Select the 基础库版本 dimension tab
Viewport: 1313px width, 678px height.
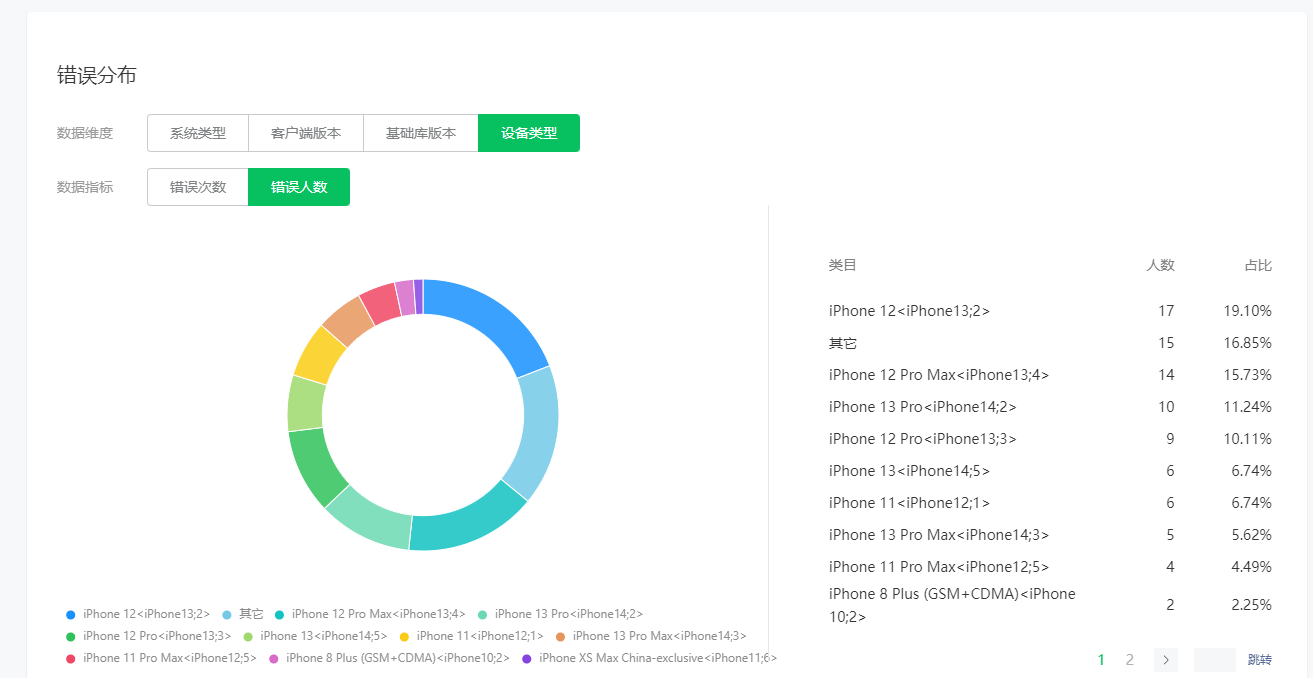[421, 133]
